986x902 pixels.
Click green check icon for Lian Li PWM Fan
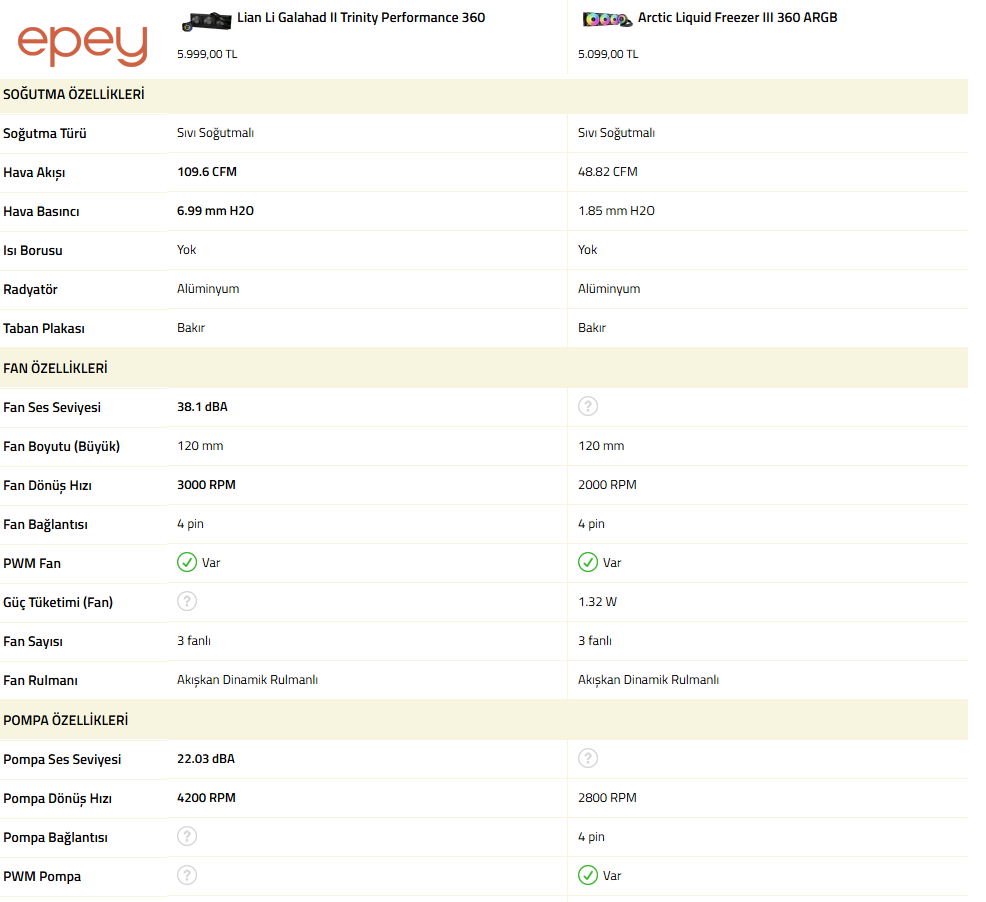tap(187, 562)
